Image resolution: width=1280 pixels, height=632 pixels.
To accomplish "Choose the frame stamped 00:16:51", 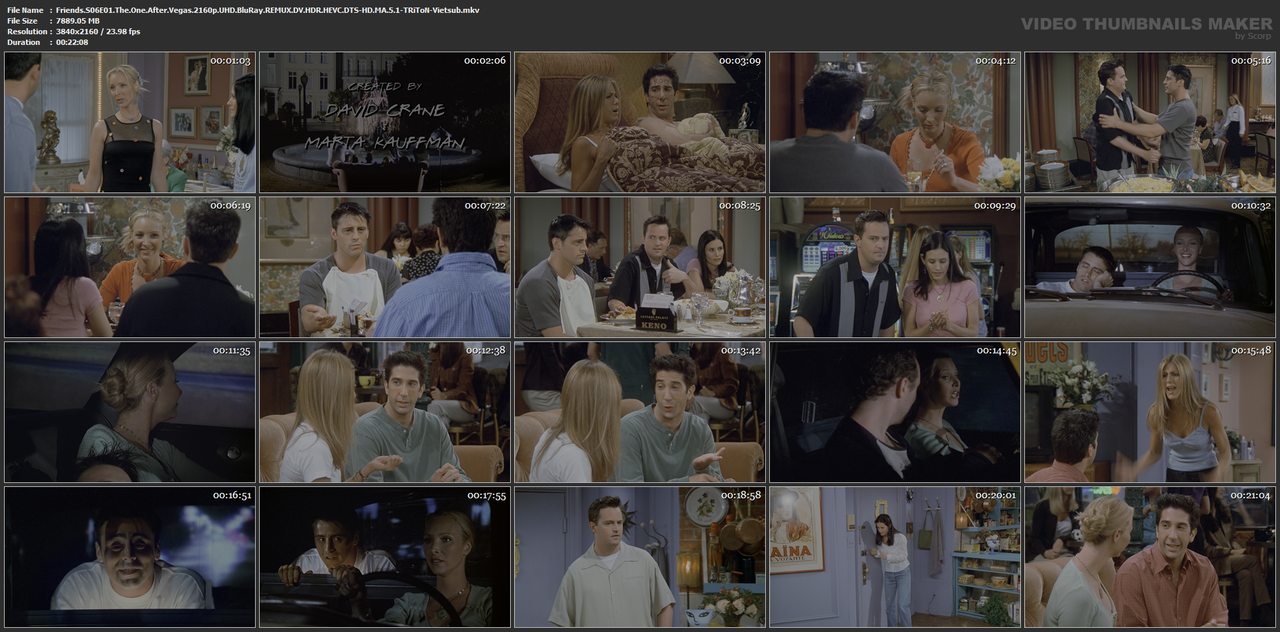I will coord(130,557).
